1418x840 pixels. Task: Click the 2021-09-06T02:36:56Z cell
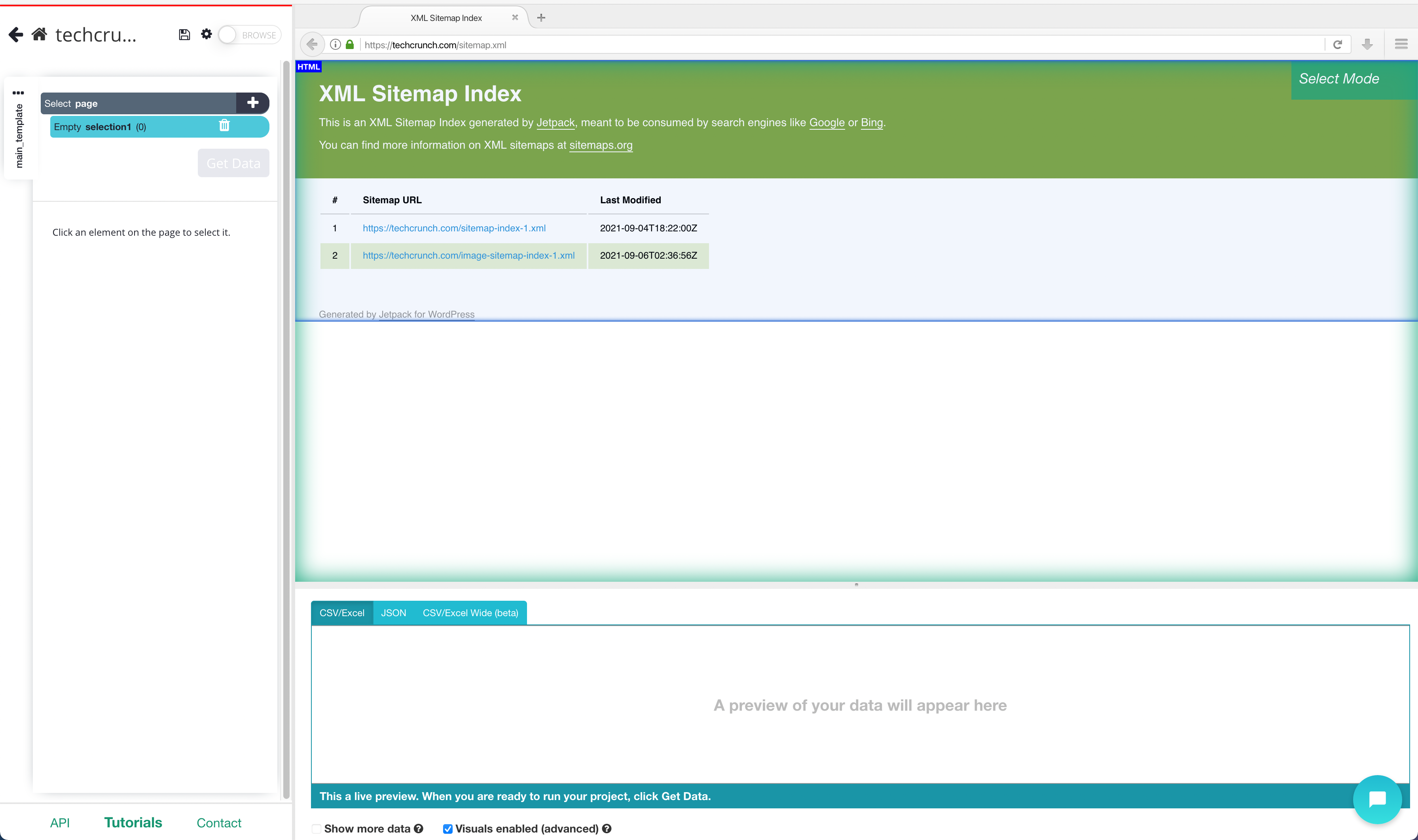coord(648,255)
